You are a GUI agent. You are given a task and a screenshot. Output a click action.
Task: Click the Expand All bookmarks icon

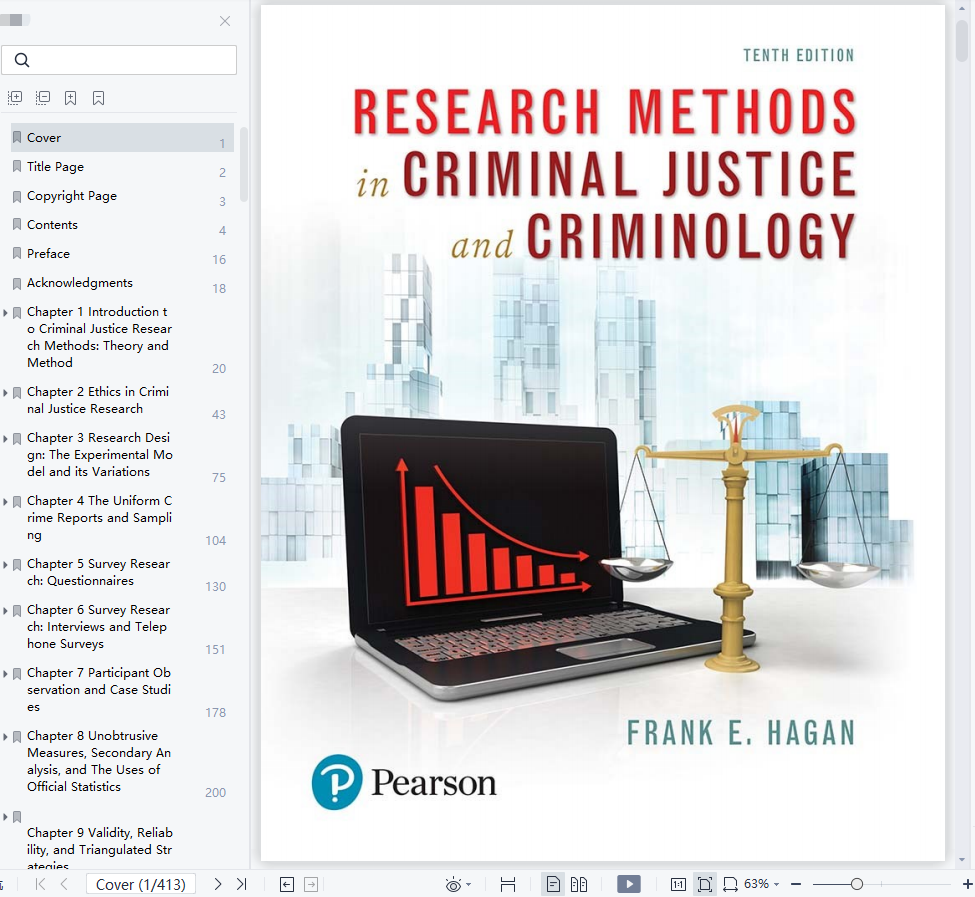(x=15, y=98)
